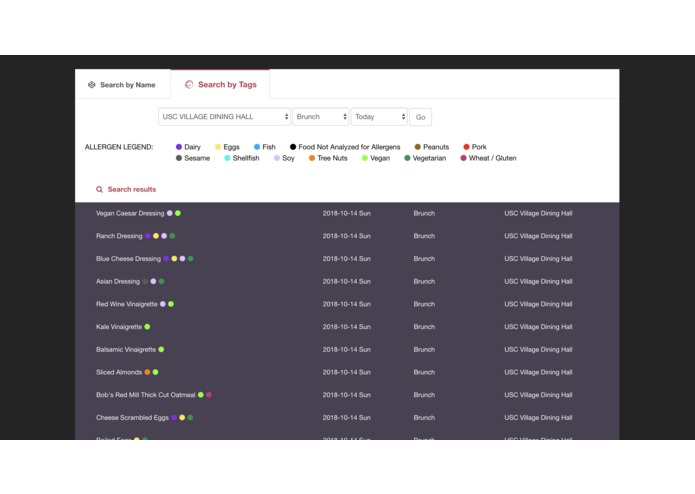This screenshot has width=695, height=494.
Task: Select the Vegan Caesar Dressing item
Action: 130,214
